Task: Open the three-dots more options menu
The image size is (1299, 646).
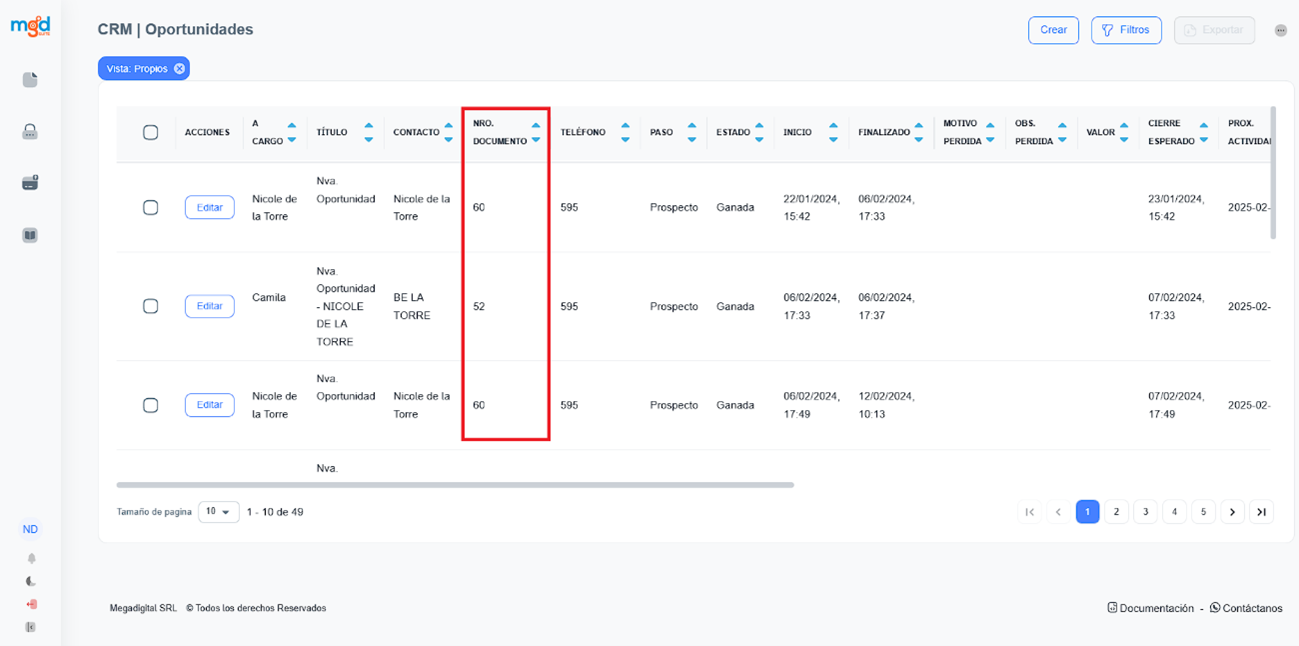Action: (1281, 31)
